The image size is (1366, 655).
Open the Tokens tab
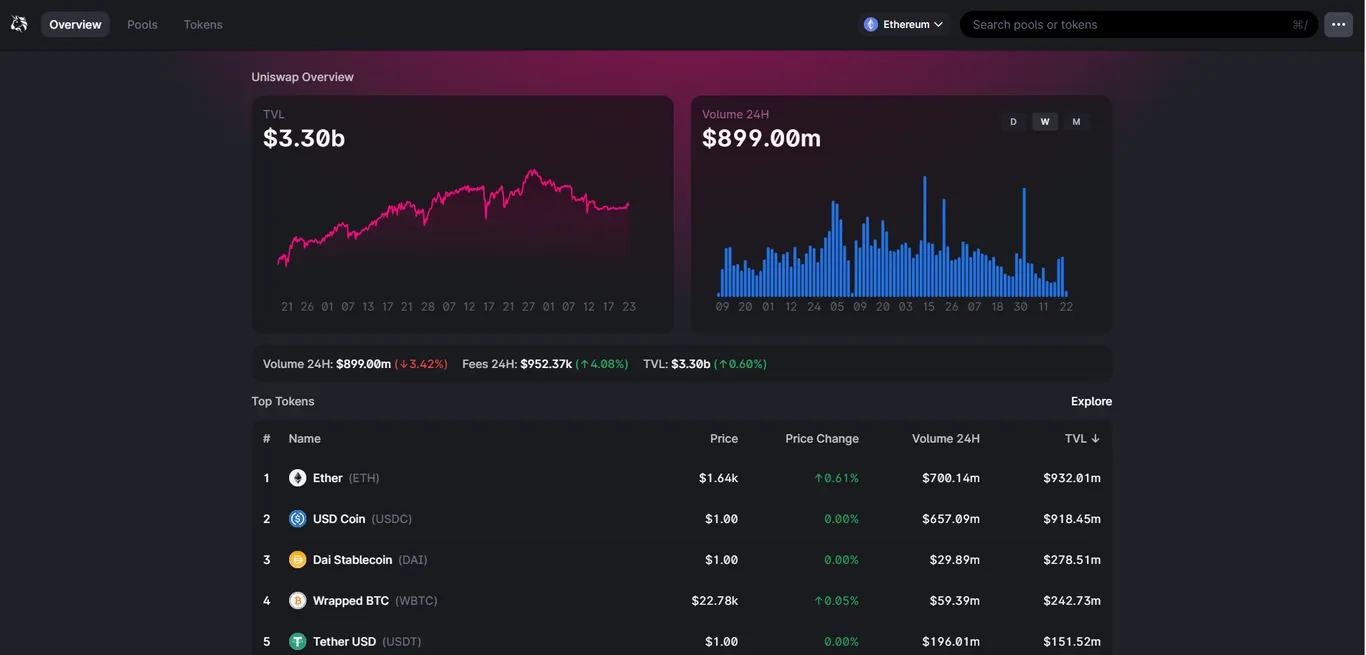pos(203,24)
